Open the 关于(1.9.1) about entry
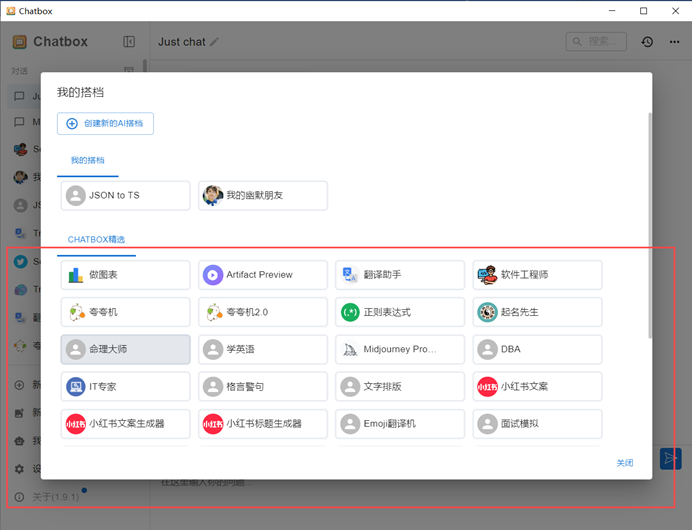692x530 pixels. click(47, 497)
